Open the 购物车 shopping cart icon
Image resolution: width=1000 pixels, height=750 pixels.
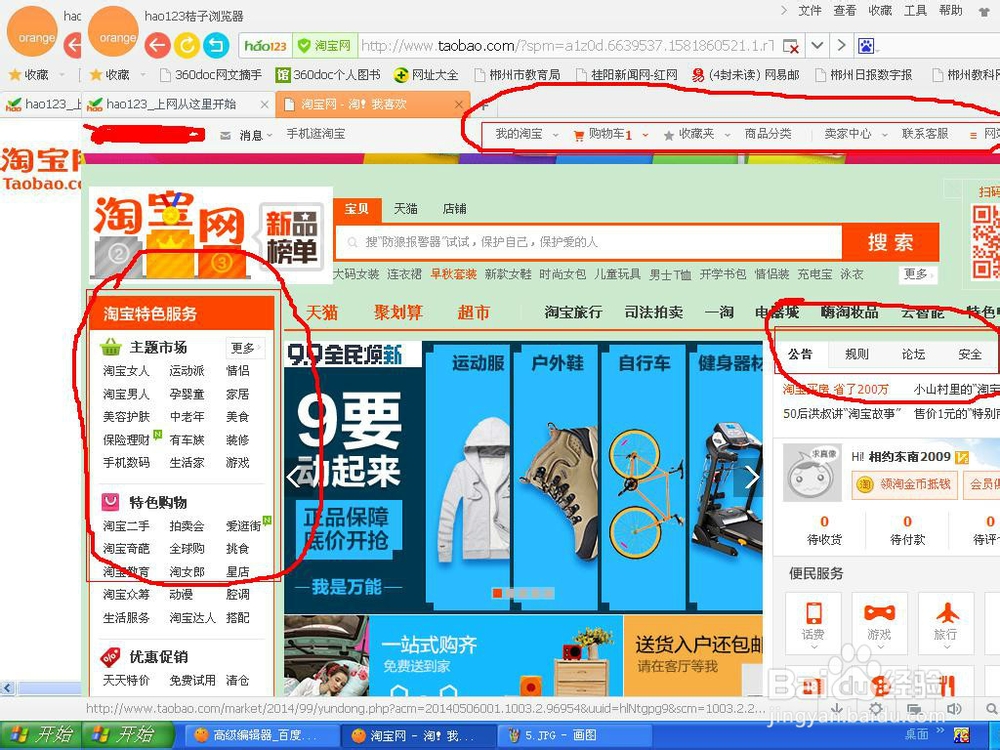(x=577, y=133)
